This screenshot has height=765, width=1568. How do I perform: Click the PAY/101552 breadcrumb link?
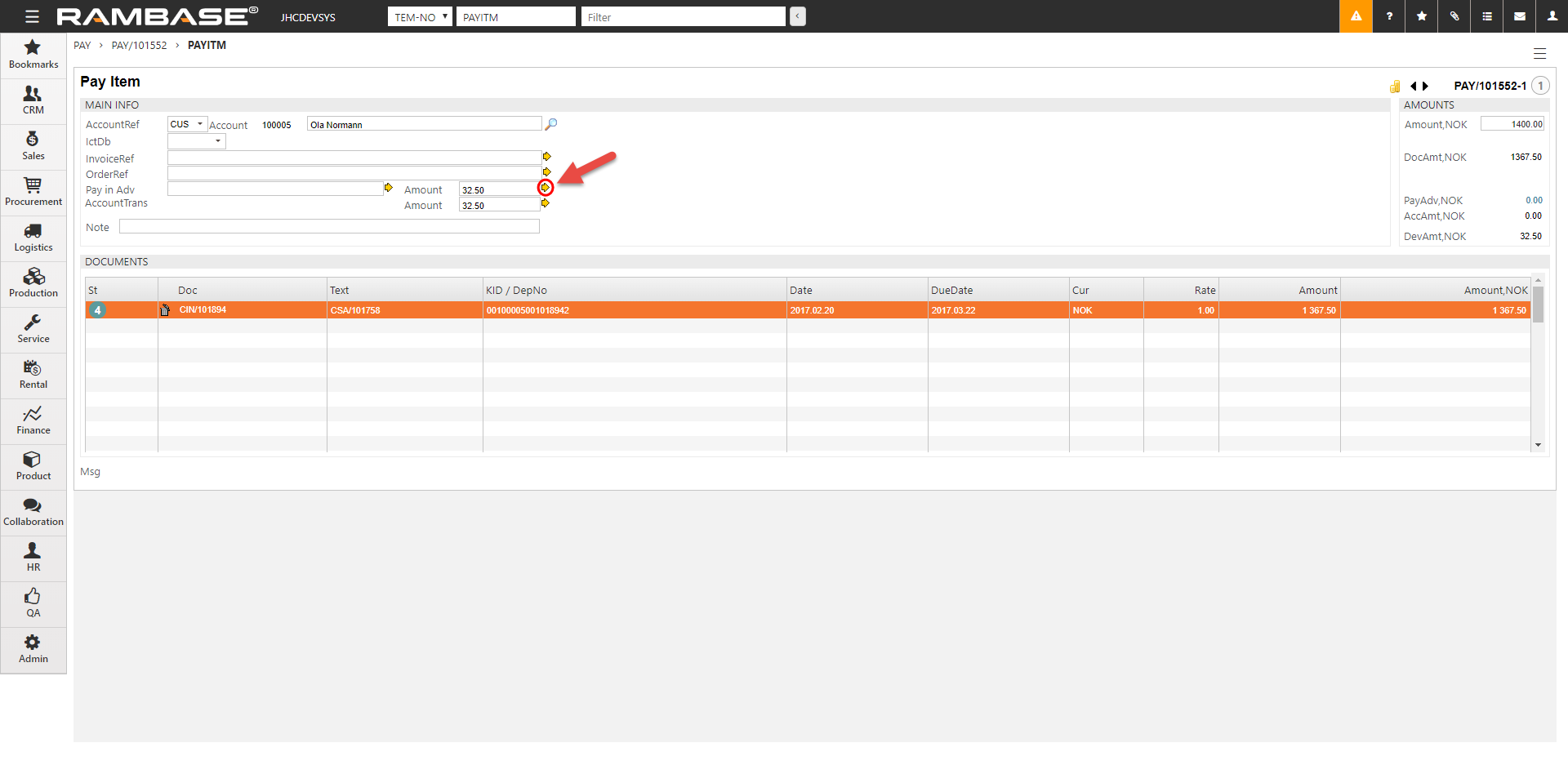(139, 46)
